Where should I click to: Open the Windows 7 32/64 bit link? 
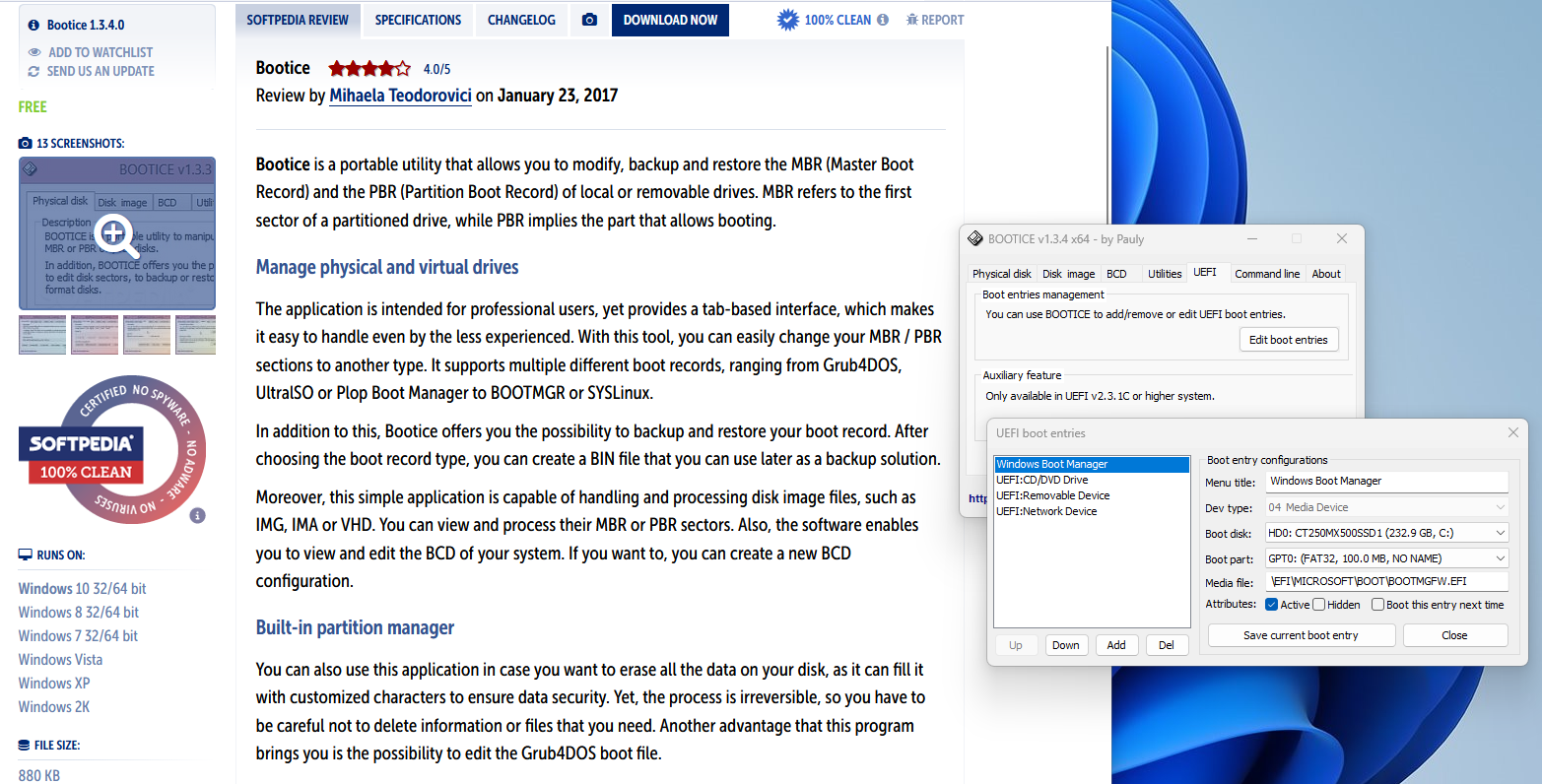tap(78, 636)
